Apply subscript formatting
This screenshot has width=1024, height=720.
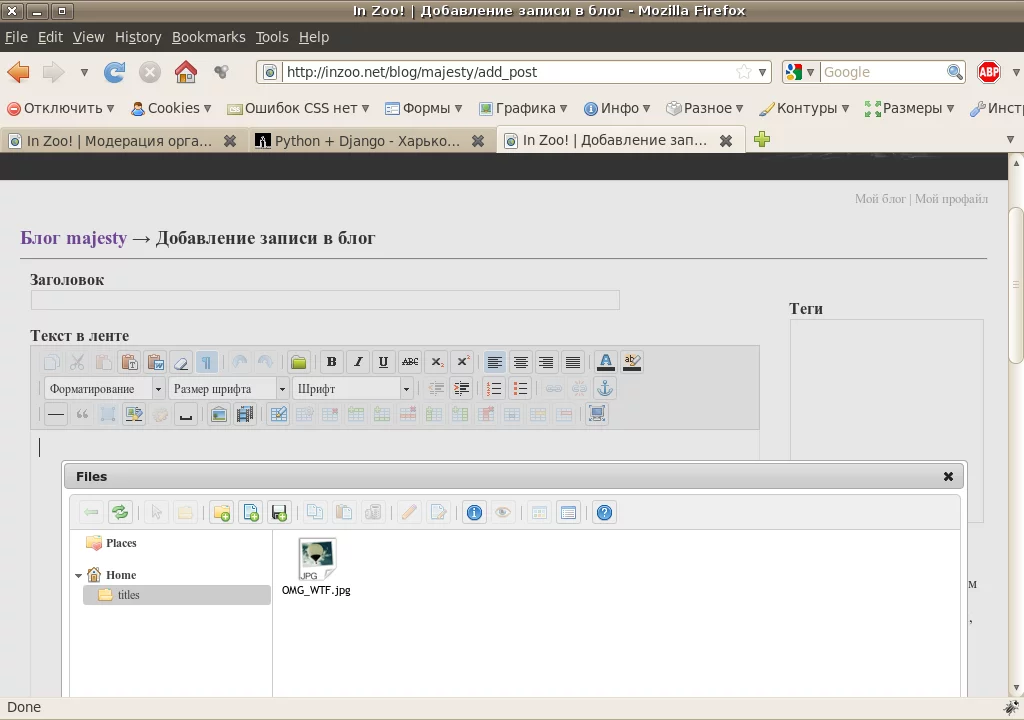pyautogui.click(x=436, y=362)
